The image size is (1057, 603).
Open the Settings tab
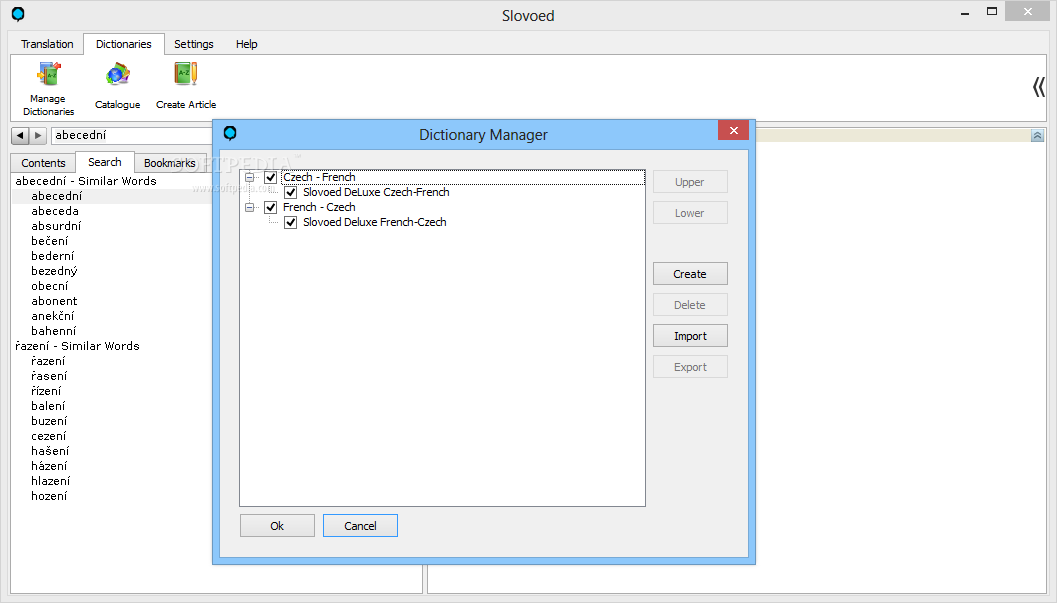193,44
